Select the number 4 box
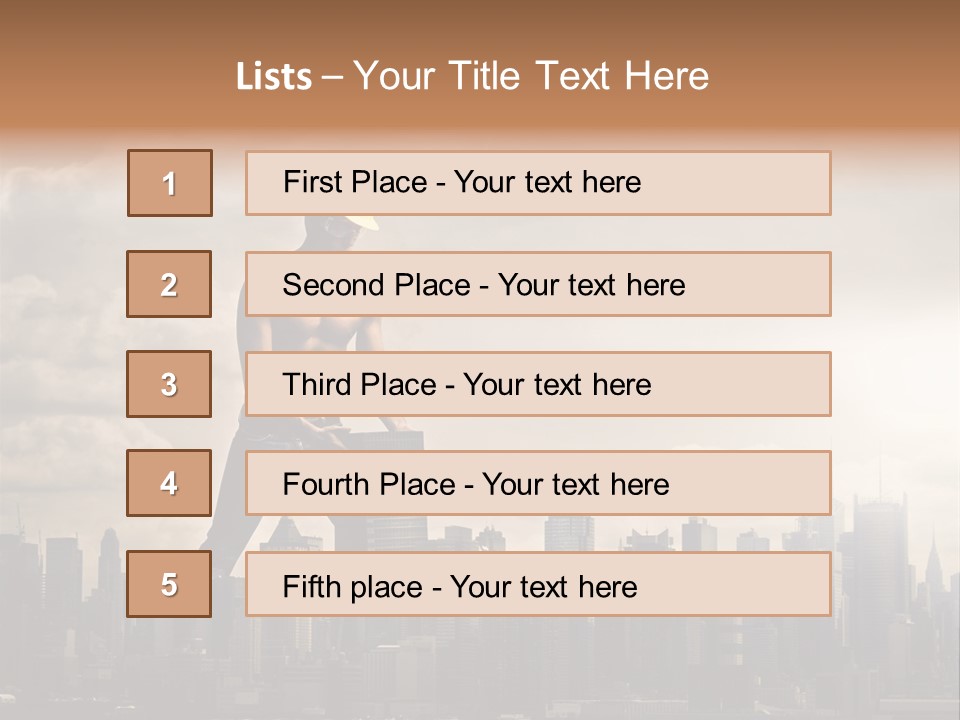The width and height of the screenshot is (960, 720). (169, 483)
